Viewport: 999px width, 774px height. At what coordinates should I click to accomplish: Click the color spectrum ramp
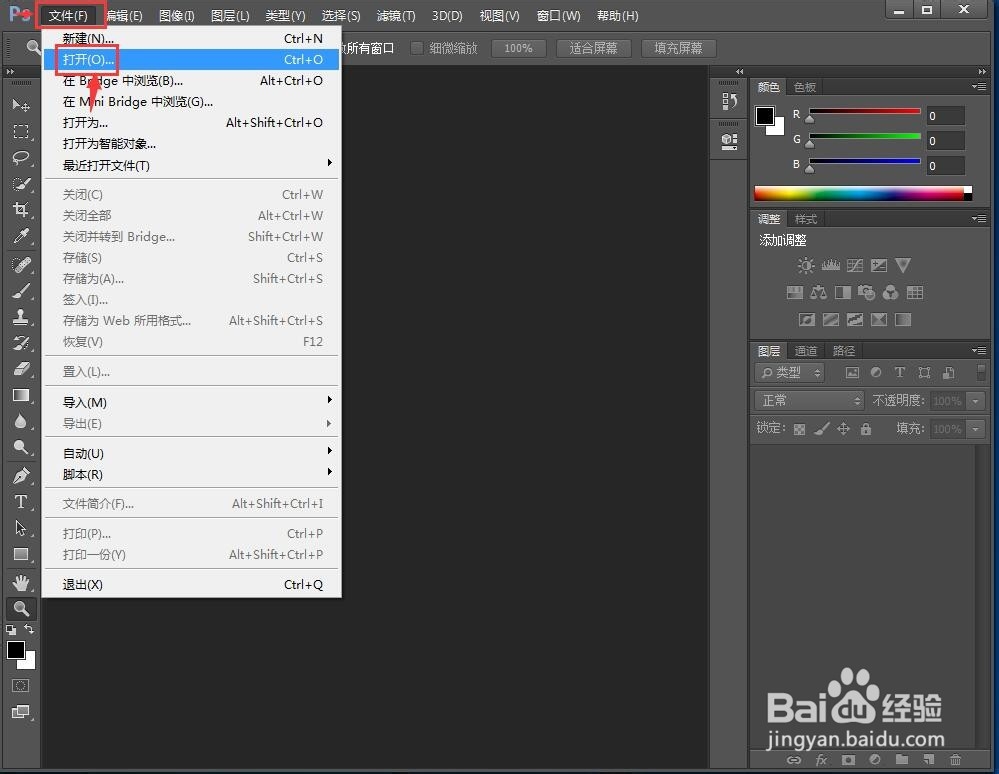[863, 193]
